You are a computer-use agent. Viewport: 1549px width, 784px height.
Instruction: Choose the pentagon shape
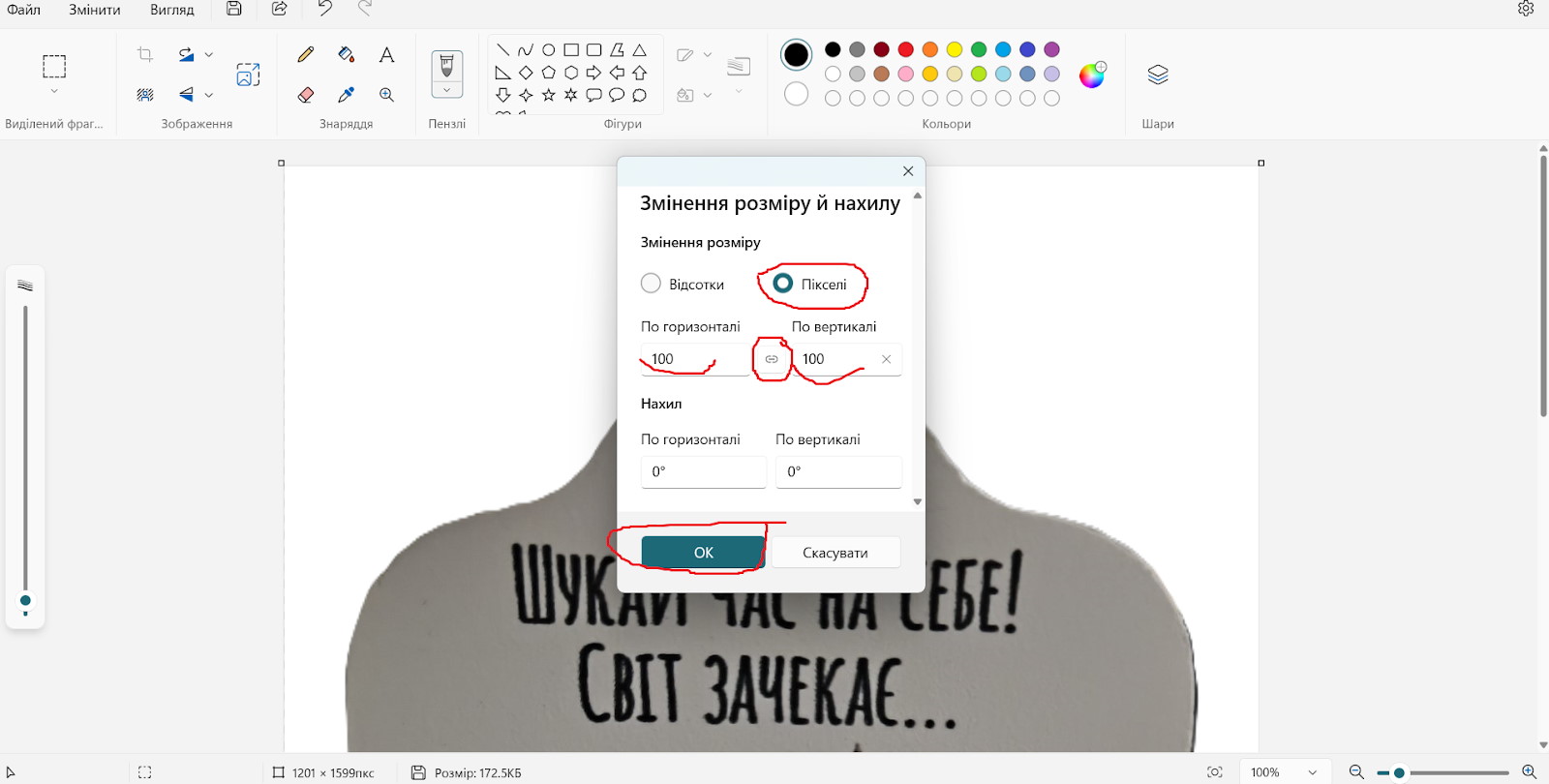tap(548, 73)
